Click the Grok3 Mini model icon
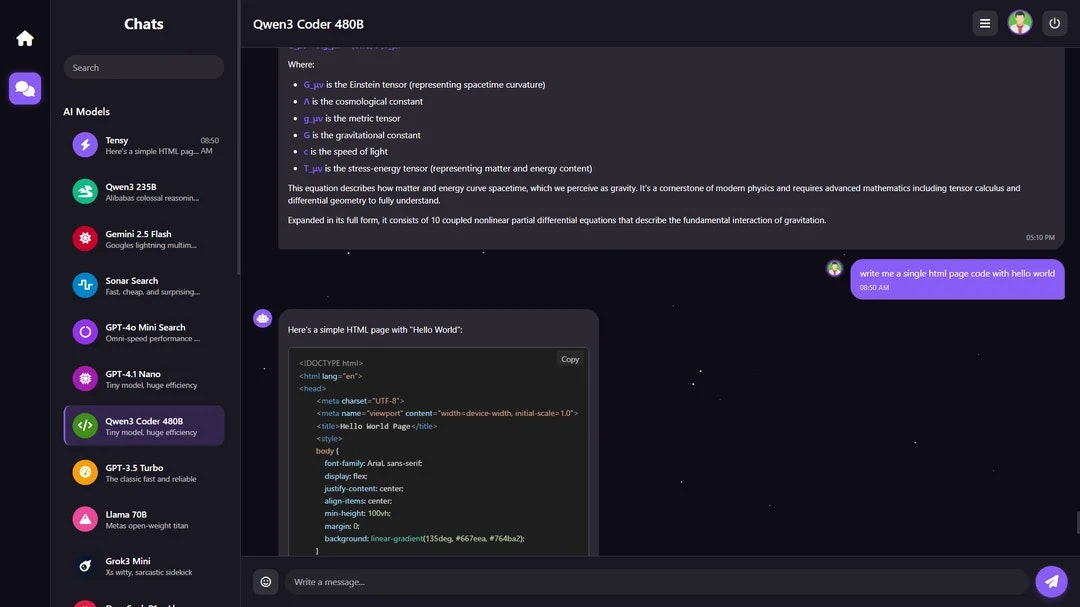The height and width of the screenshot is (607, 1080). click(x=84, y=566)
